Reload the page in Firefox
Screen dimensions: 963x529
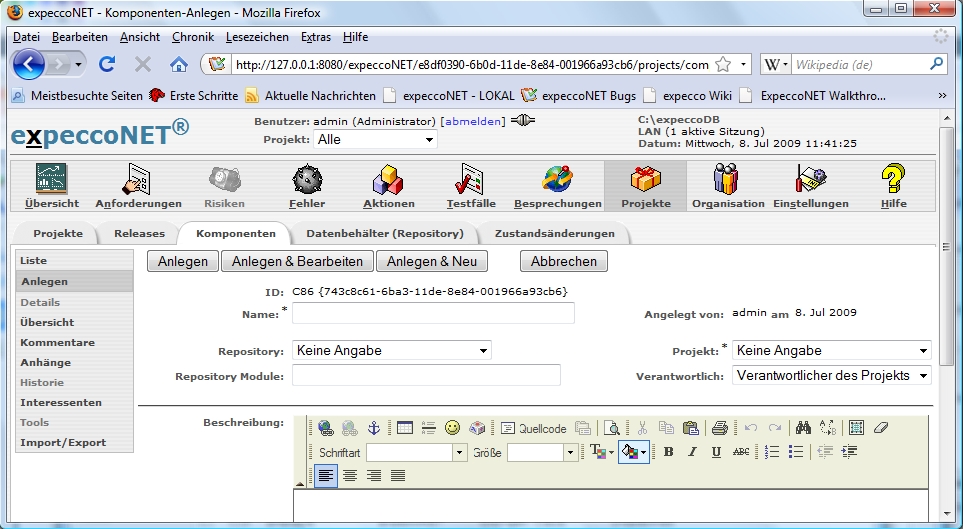pos(107,64)
